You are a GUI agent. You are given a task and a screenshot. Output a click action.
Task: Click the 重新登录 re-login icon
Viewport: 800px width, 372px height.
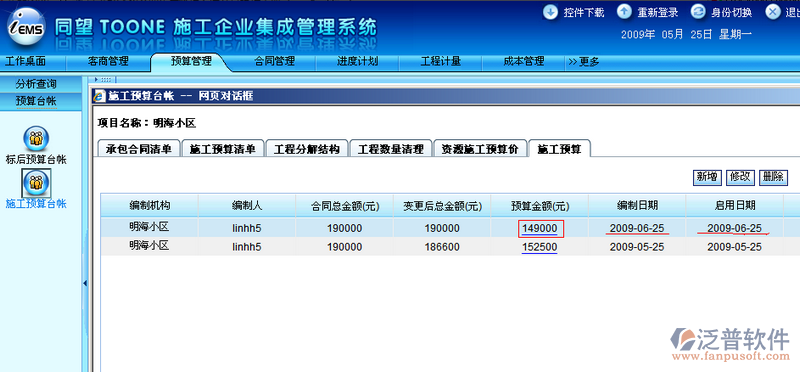[x=624, y=12]
